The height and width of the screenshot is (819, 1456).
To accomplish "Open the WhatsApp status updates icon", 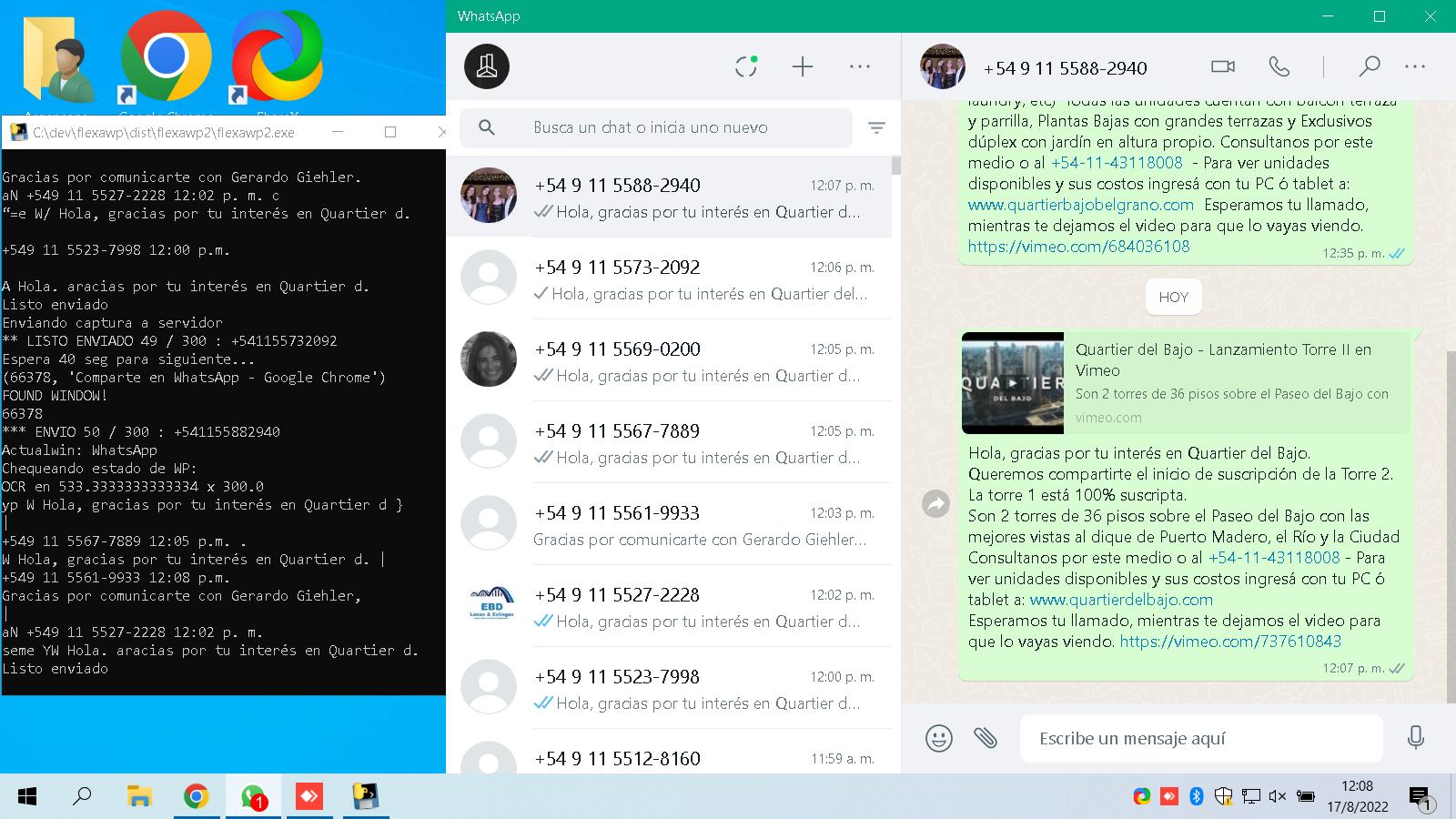I will pos(746,66).
